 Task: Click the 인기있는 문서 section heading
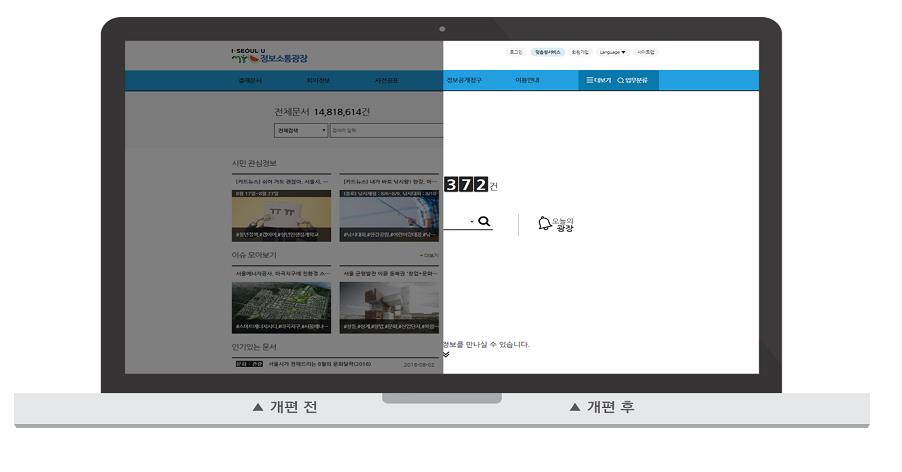(254, 347)
